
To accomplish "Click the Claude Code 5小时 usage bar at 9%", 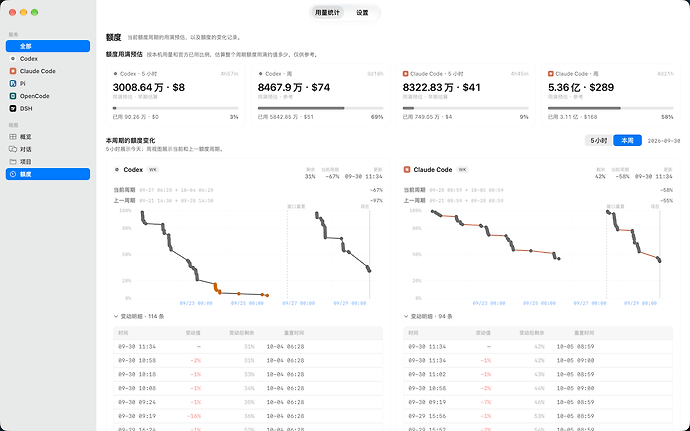I will 466,108.
